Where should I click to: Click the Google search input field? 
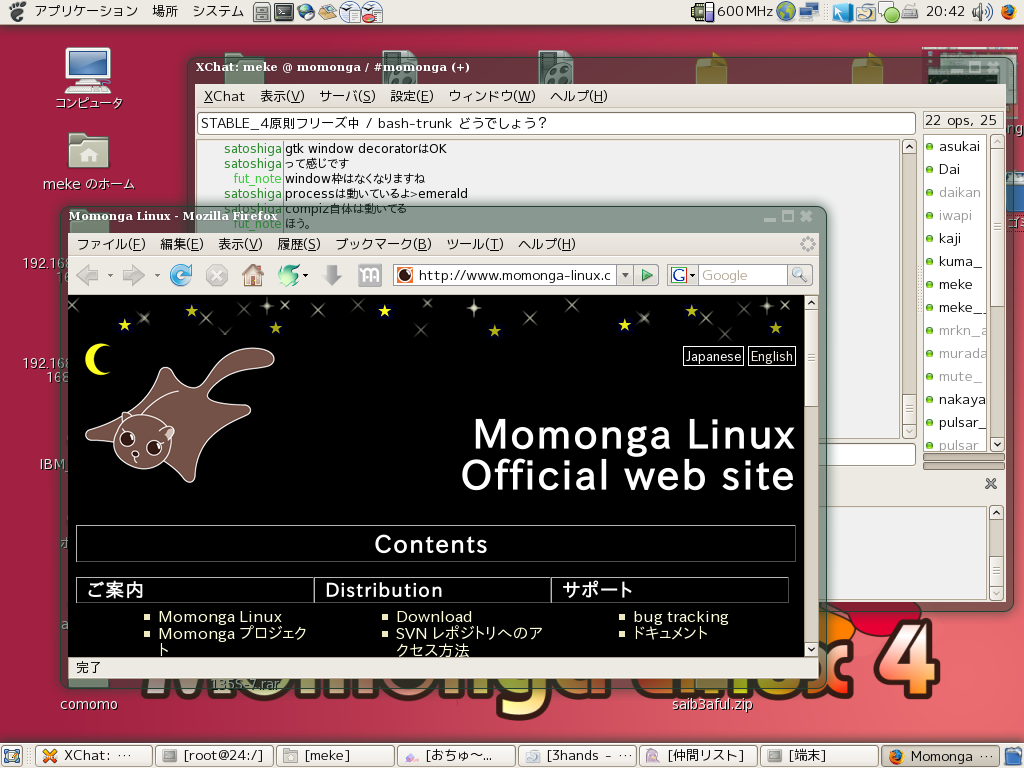pyautogui.click(x=743, y=275)
